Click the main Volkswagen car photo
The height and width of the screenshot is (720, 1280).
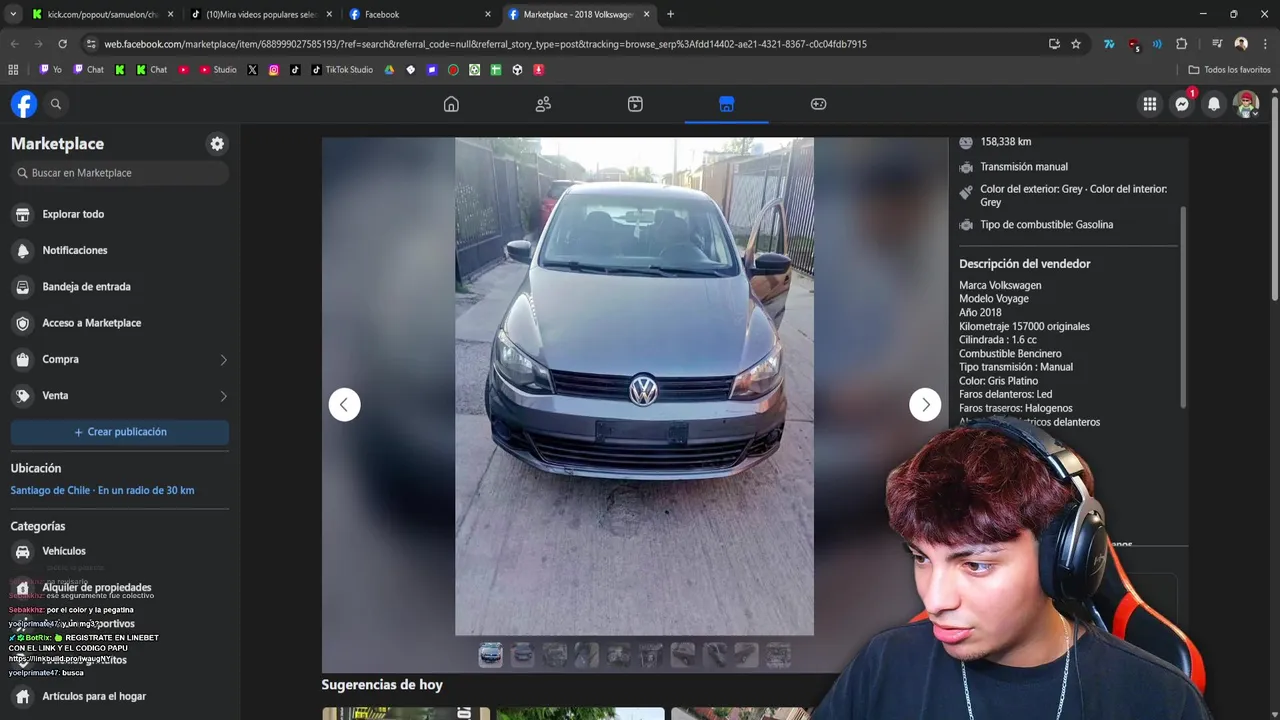point(634,386)
